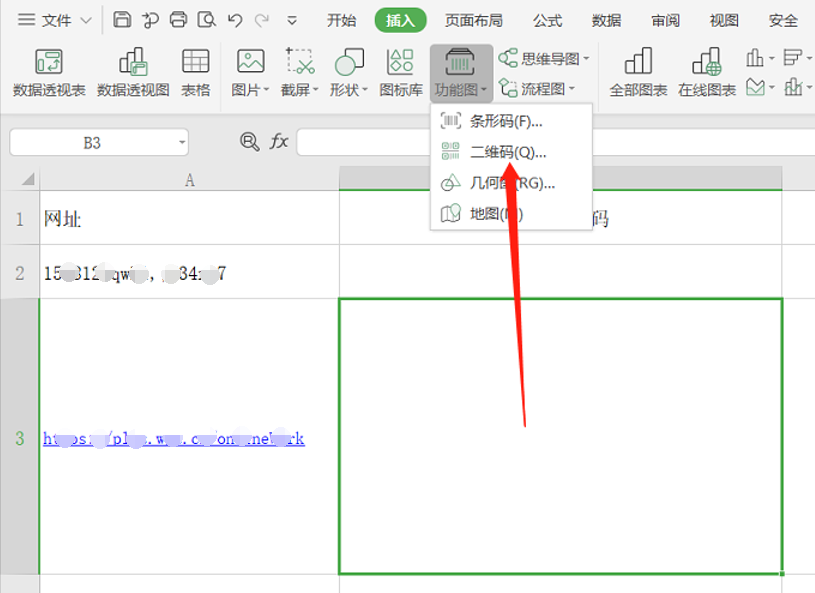815x593 pixels.
Task: Switch to the 公式 tab
Action: [547, 20]
